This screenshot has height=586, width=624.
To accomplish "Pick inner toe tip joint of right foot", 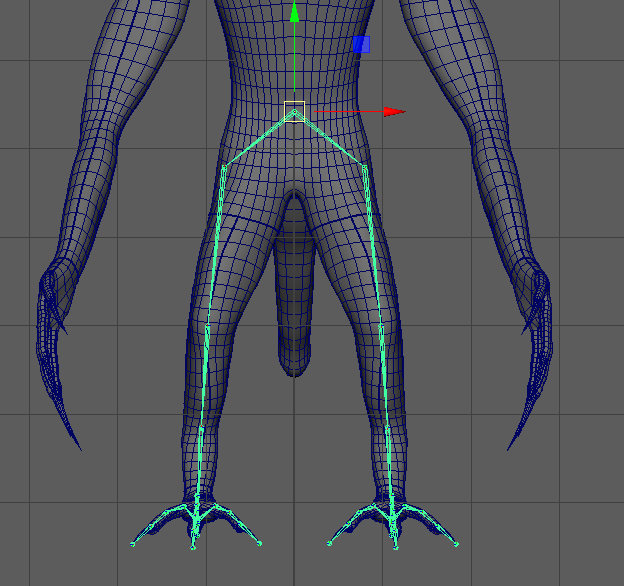I will (x=329, y=544).
